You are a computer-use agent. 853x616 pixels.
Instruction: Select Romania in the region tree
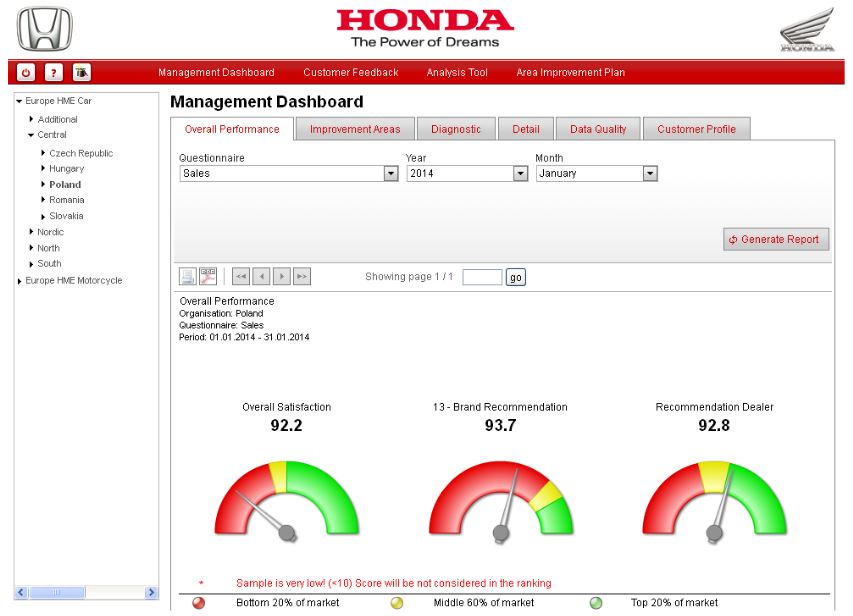(67, 200)
